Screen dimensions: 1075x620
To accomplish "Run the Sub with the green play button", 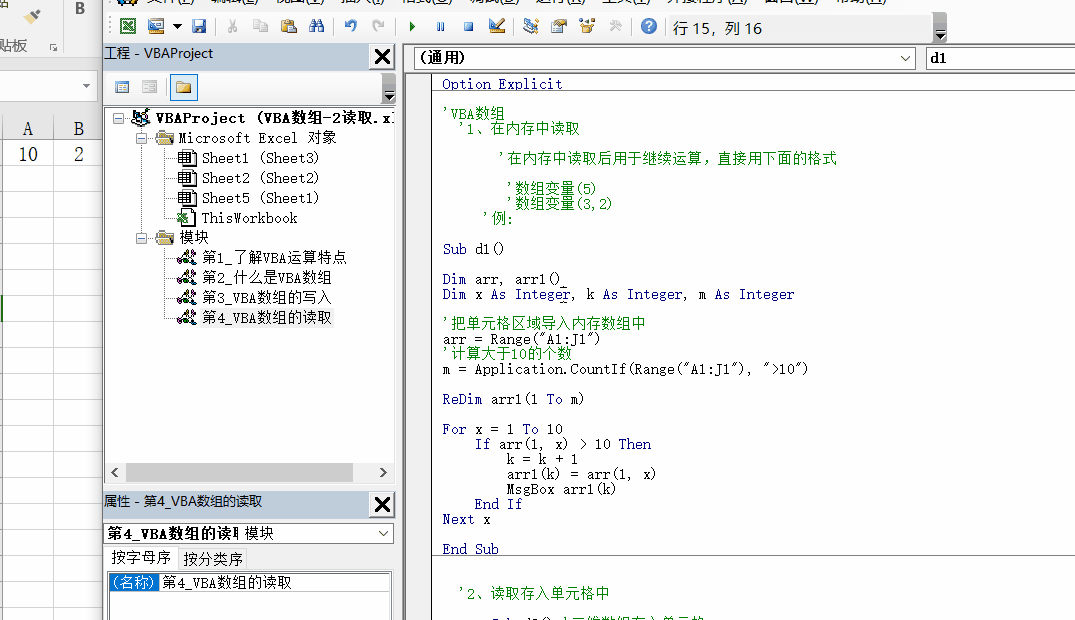I will coord(412,27).
